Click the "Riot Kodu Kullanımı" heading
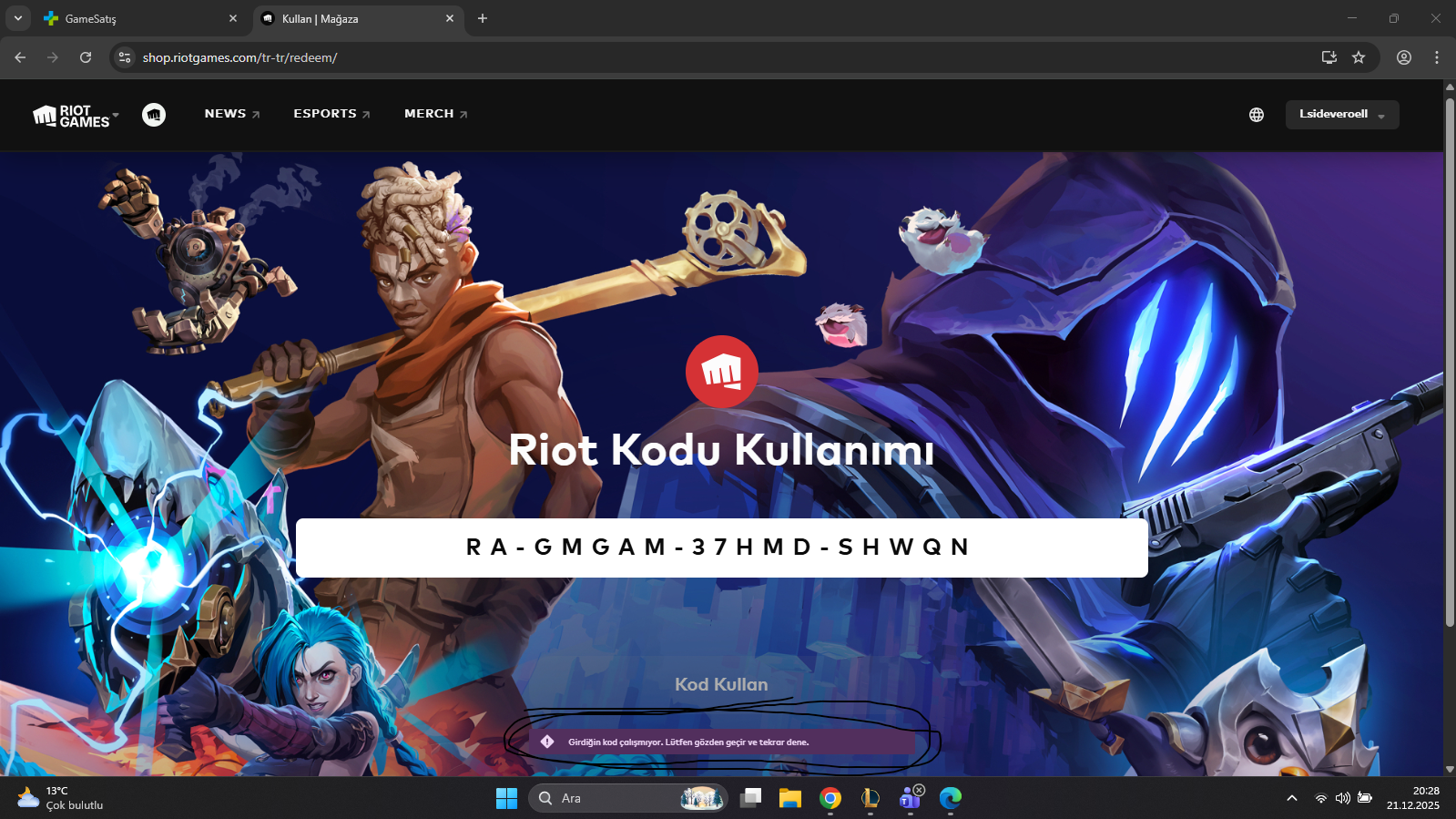 (x=721, y=450)
